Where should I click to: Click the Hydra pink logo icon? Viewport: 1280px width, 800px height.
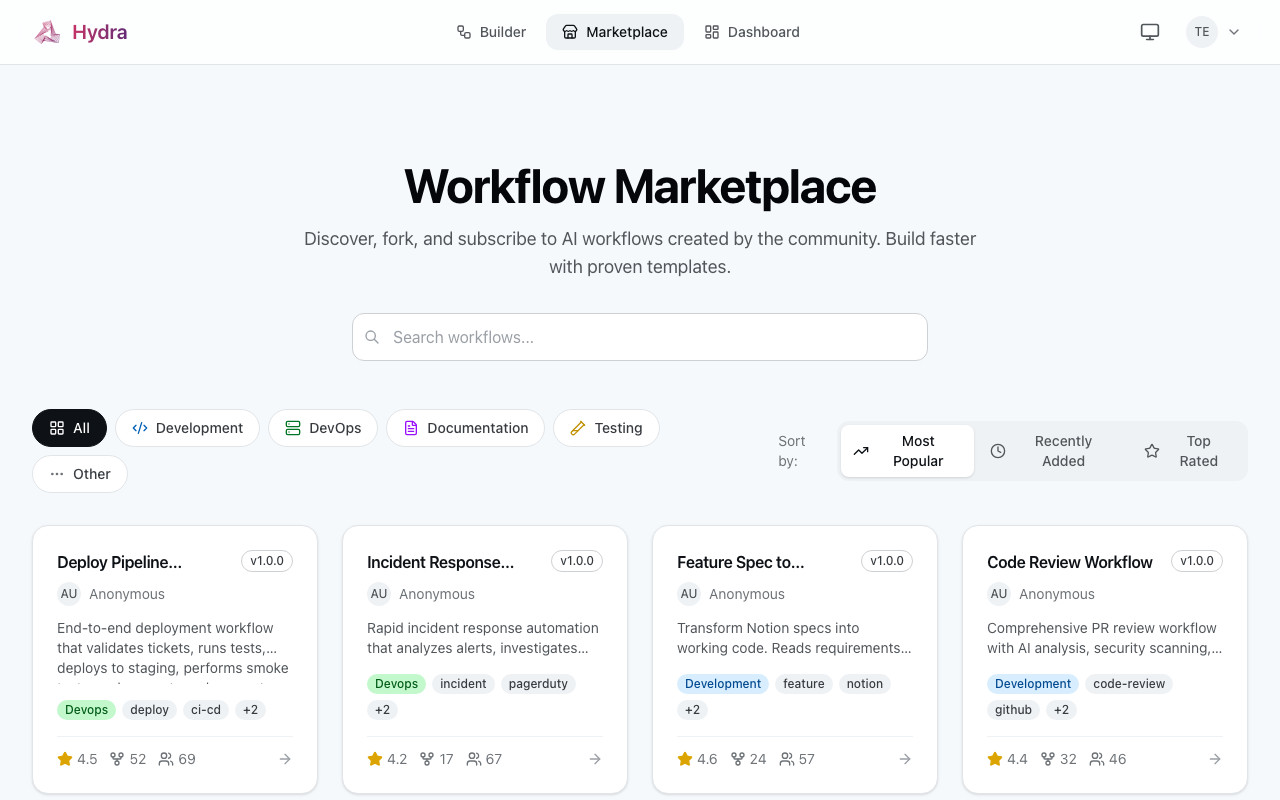tap(46, 31)
